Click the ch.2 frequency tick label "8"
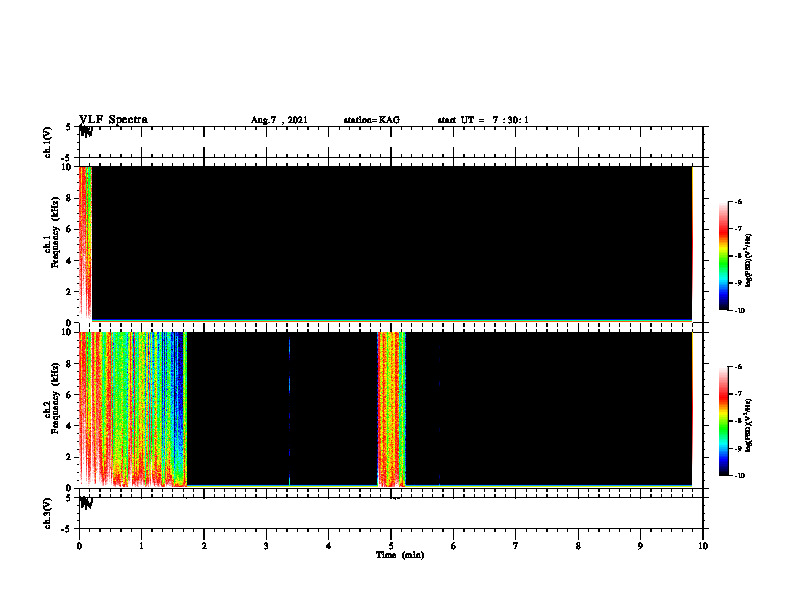 pos(70,364)
